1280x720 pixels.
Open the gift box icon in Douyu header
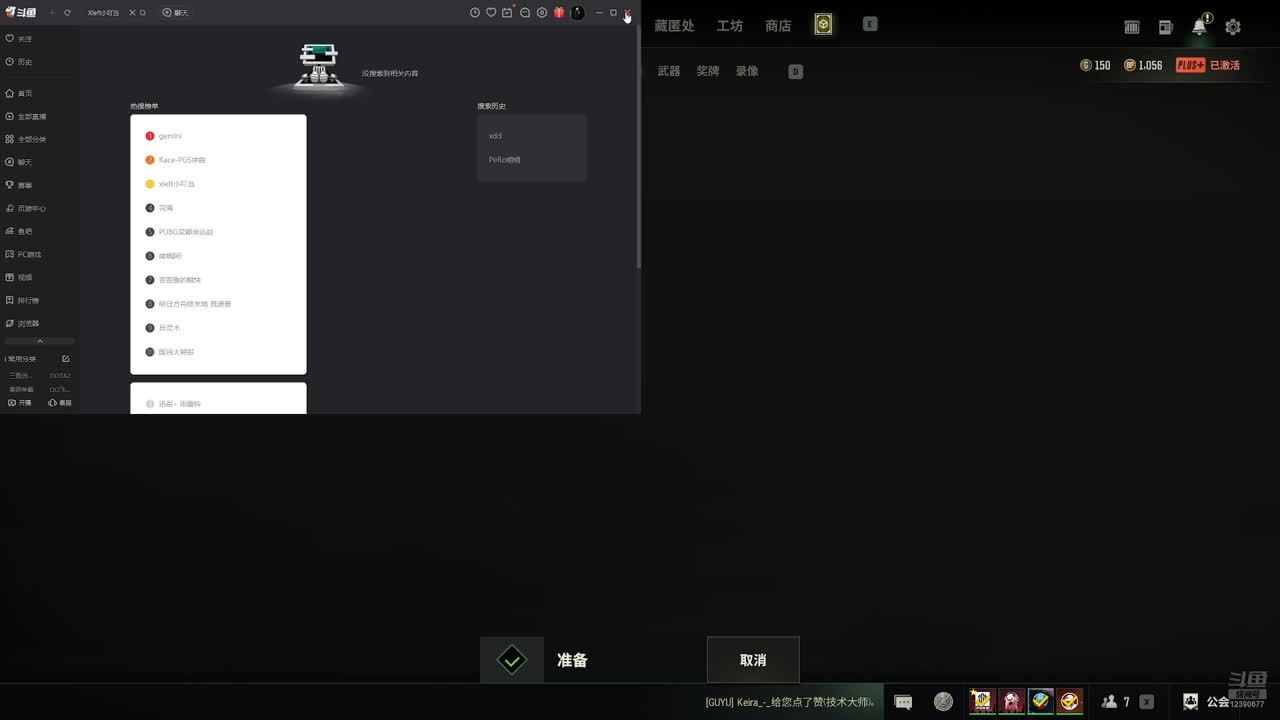click(x=559, y=13)
